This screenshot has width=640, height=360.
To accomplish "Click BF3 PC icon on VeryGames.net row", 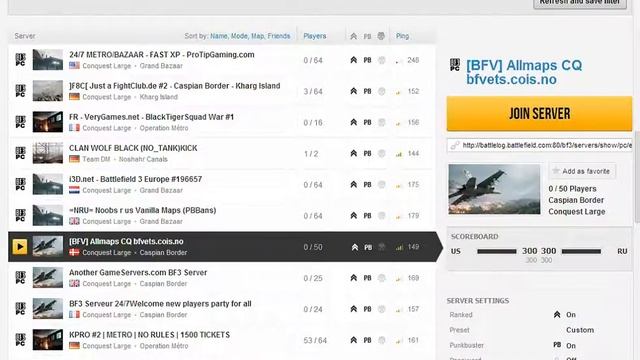I will [x=20, y=122].
